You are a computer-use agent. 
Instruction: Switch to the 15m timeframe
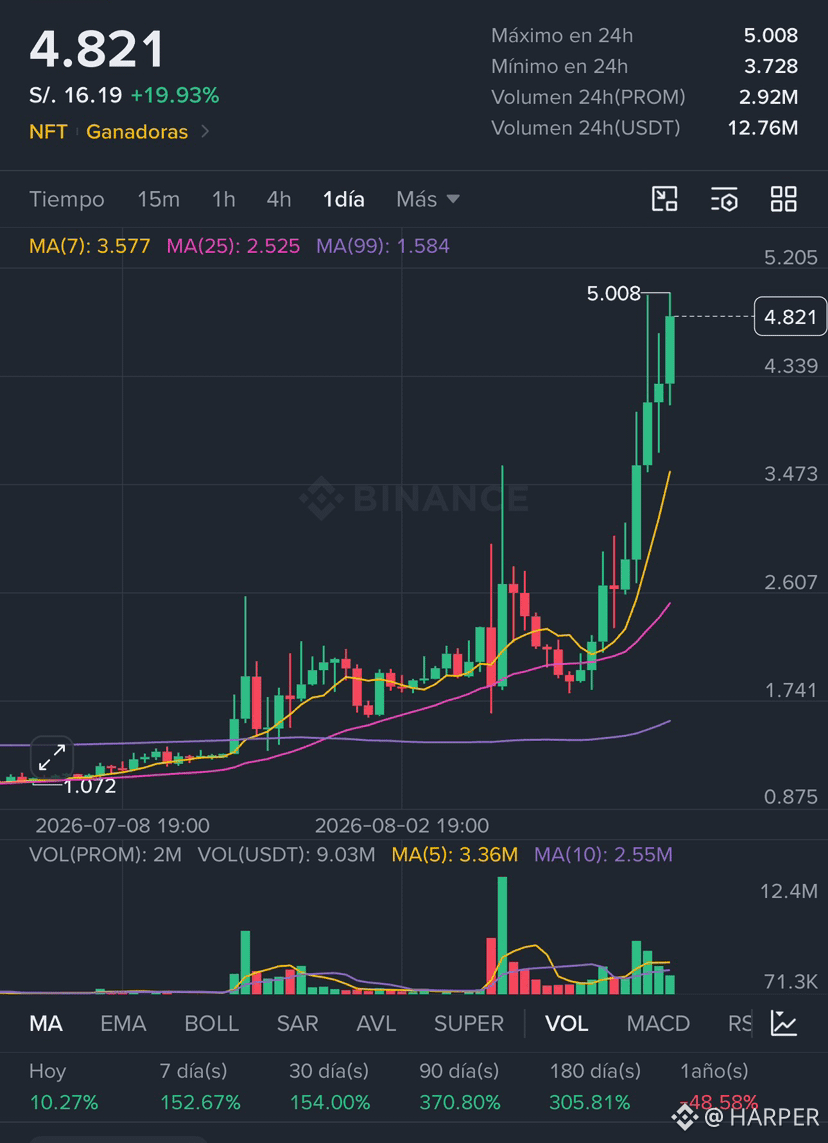pyautogui.click(x=158, y=199)
